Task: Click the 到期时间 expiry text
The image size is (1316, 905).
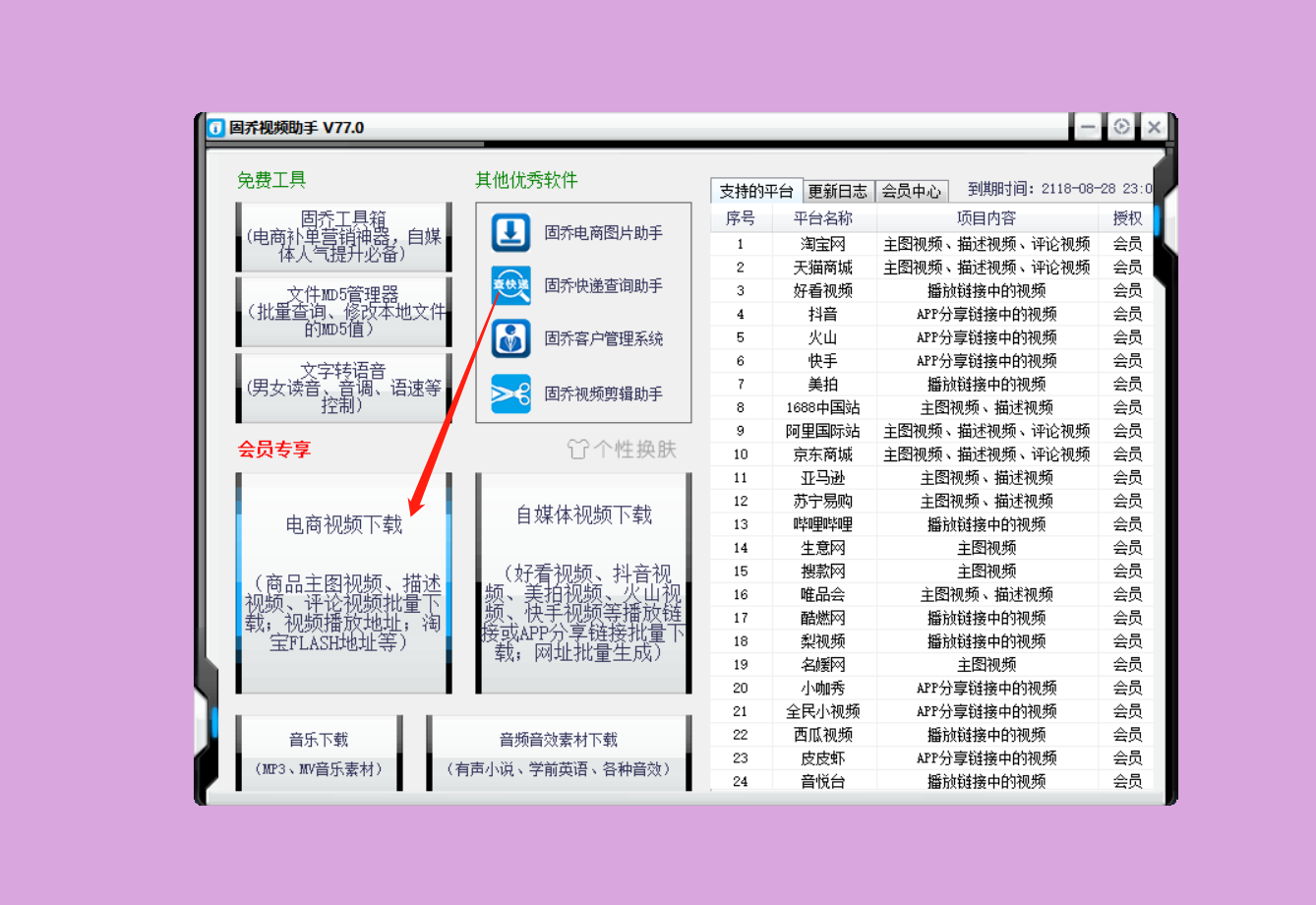Action: pos(1059,189)
